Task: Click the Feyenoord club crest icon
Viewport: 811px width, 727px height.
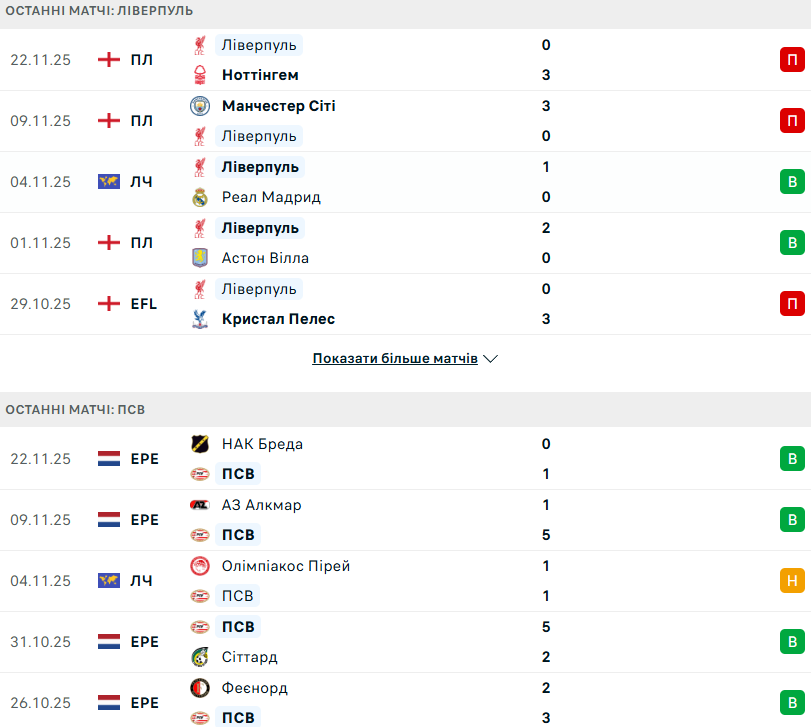Action: tap(201, 688)
